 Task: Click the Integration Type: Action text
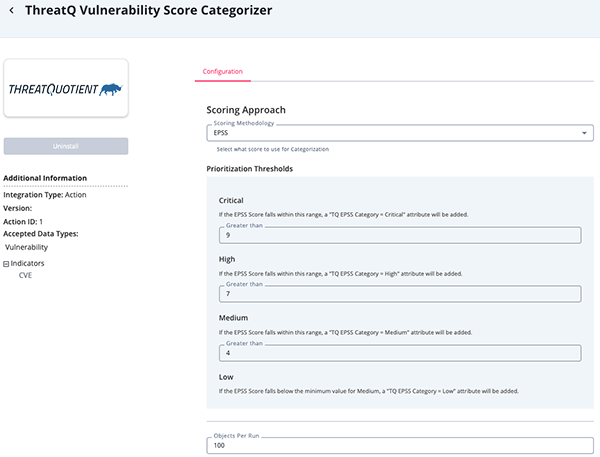pyautogui.click(x=45, y=195)
